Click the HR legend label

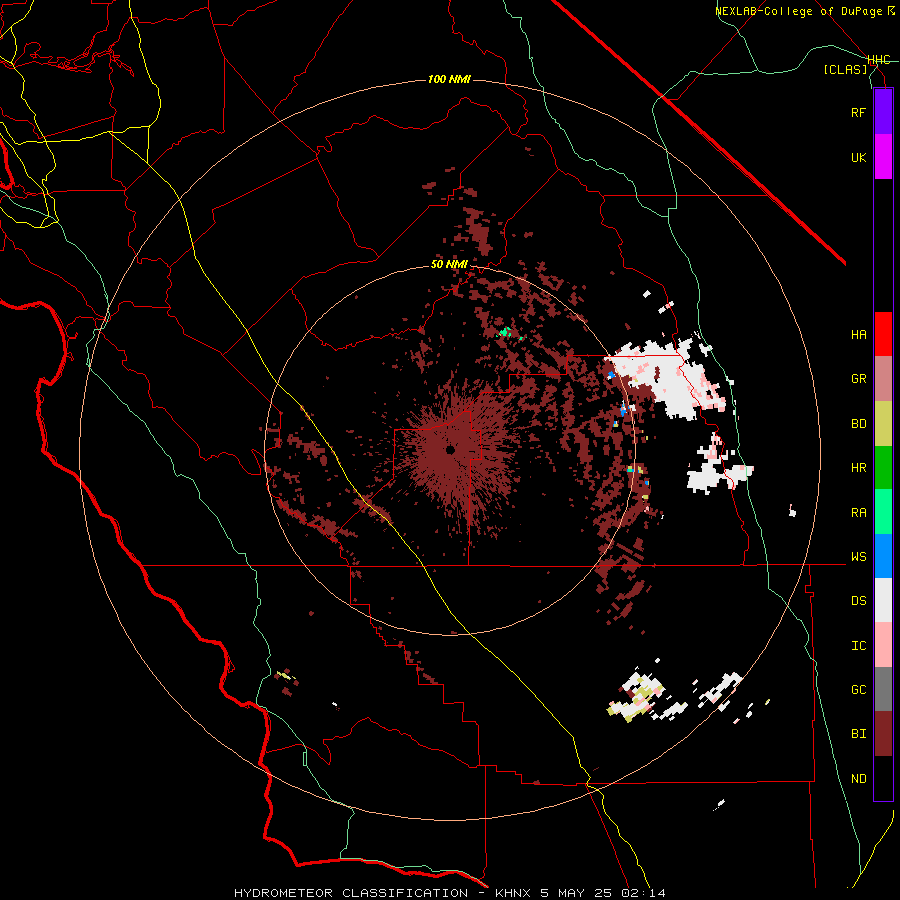click(858, 468)
